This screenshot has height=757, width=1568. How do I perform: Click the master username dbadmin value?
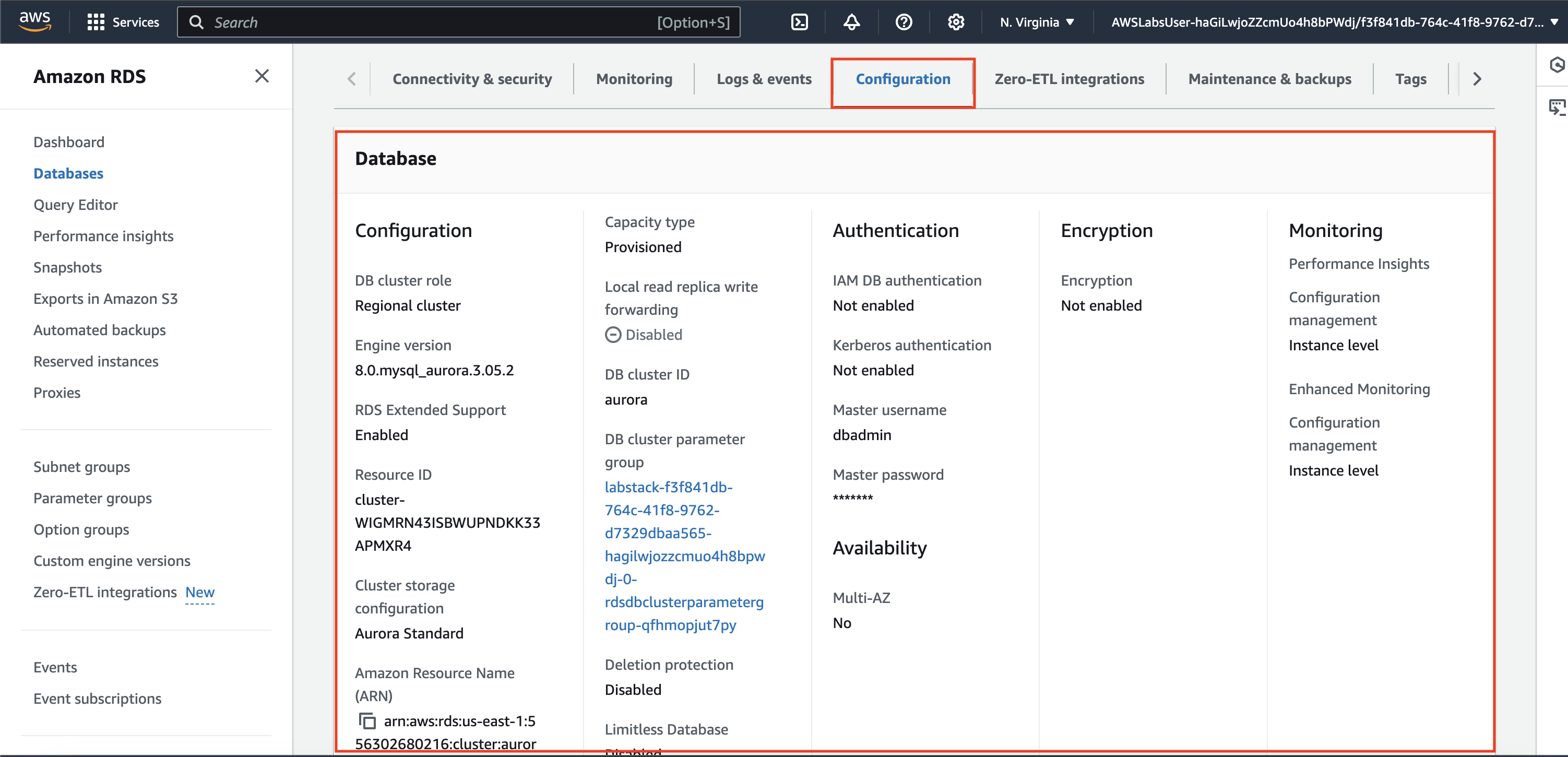click(x=861, y=435)
